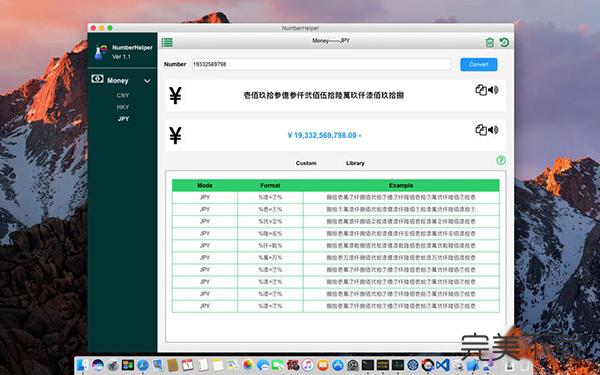Click the NumberHelper flask logo

pyautogui.click(x=101, y=52)
